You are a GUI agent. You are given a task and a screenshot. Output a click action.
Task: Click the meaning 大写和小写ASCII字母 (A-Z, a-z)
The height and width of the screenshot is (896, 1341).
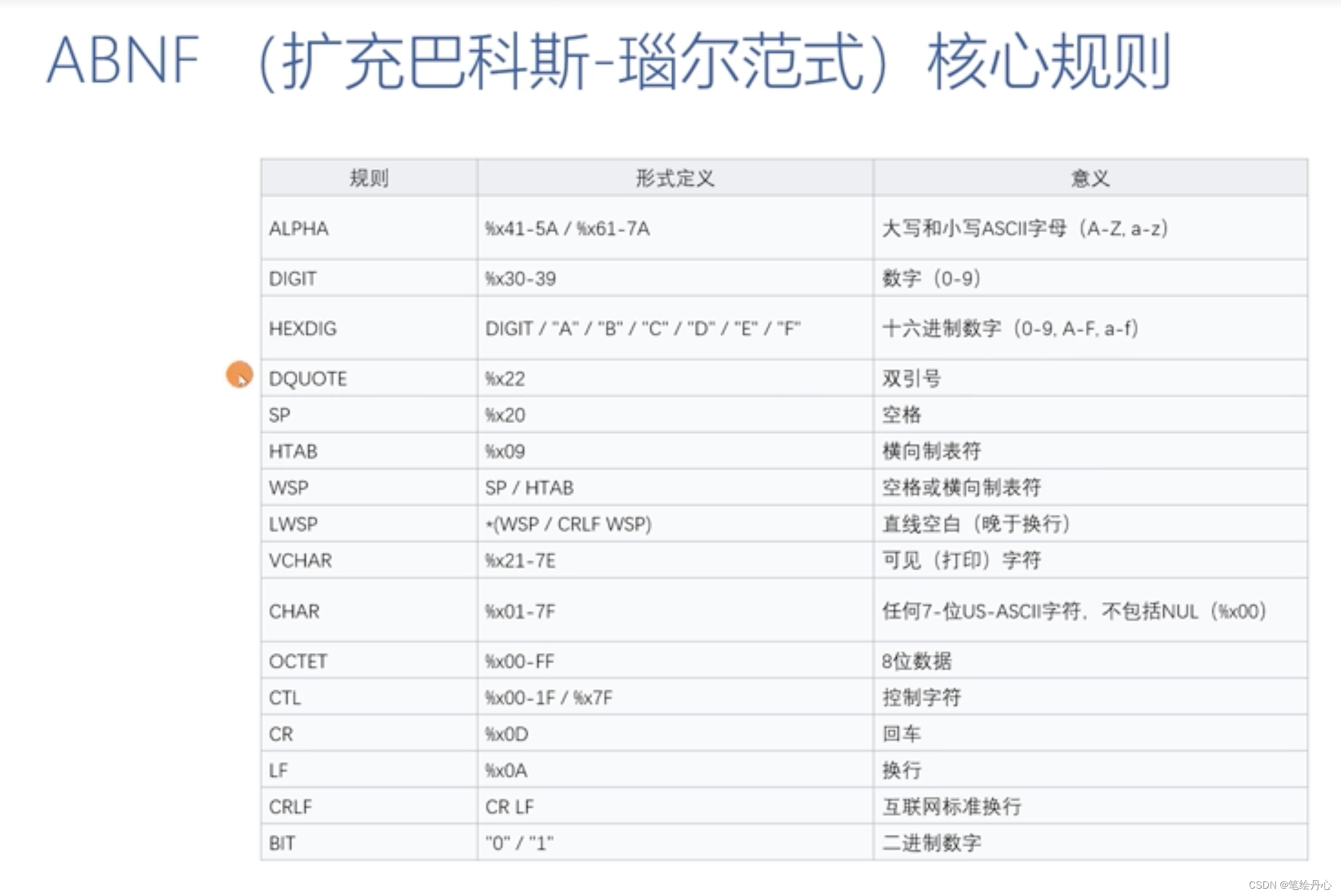click(x=1025, y=229)
